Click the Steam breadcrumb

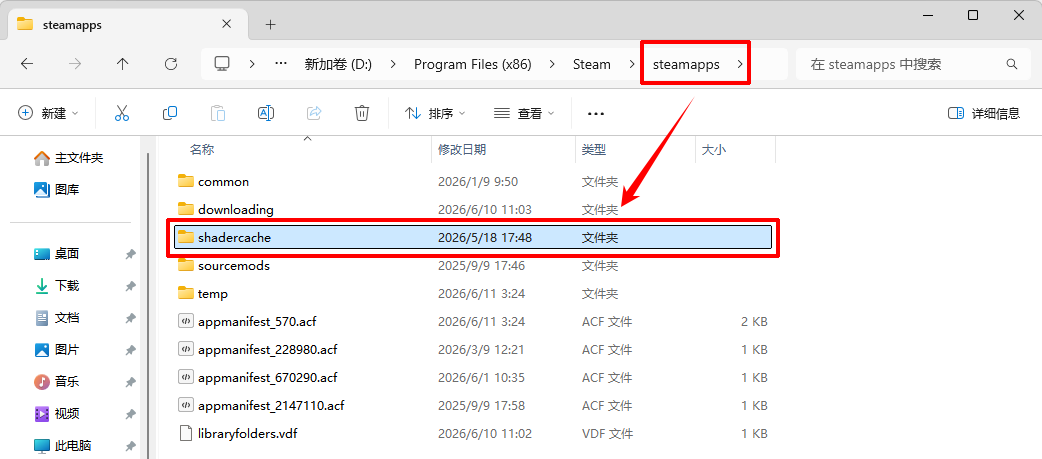[591, 64]
